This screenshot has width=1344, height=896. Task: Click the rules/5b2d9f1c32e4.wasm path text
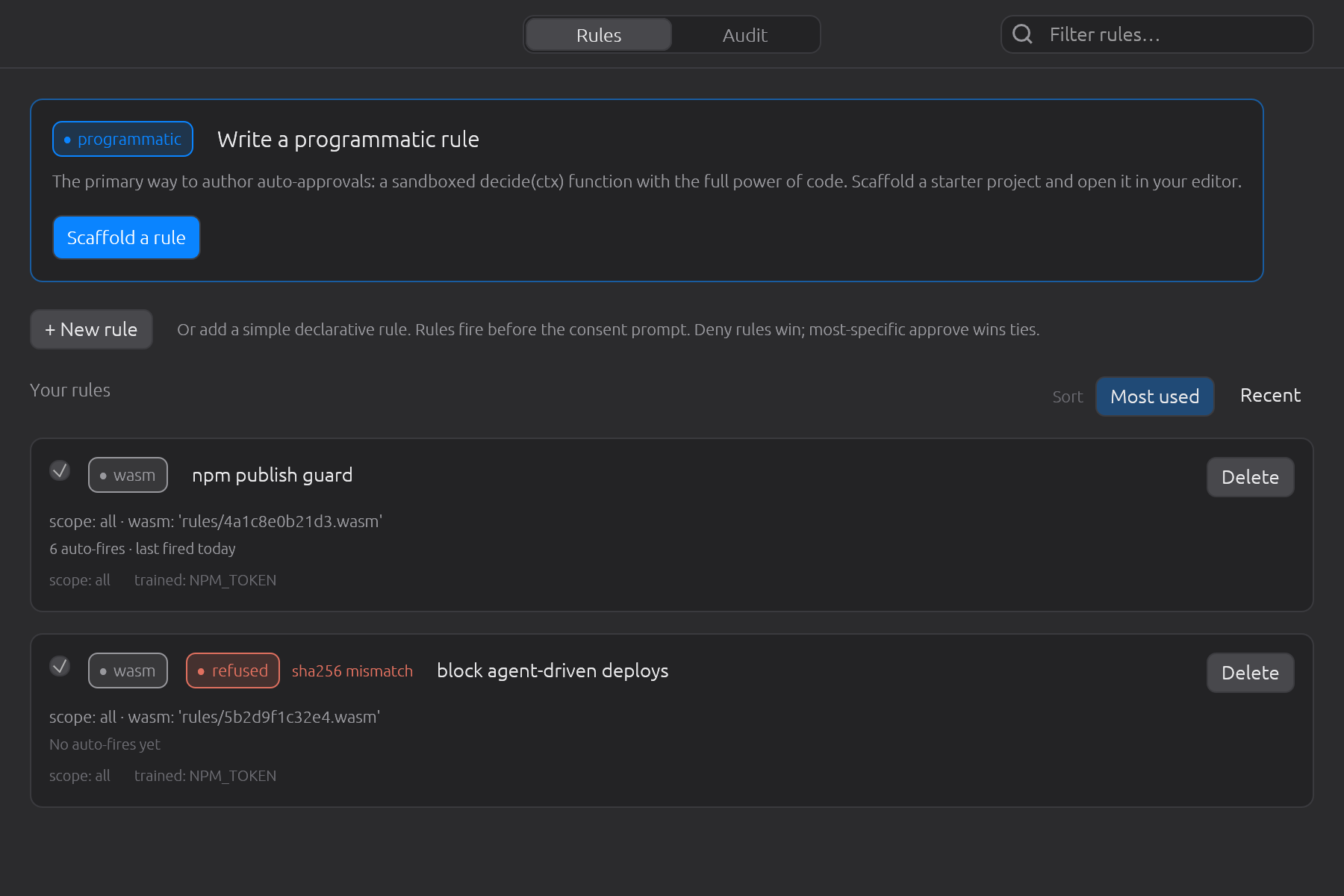pyautogui.click(x=279, y=717)
